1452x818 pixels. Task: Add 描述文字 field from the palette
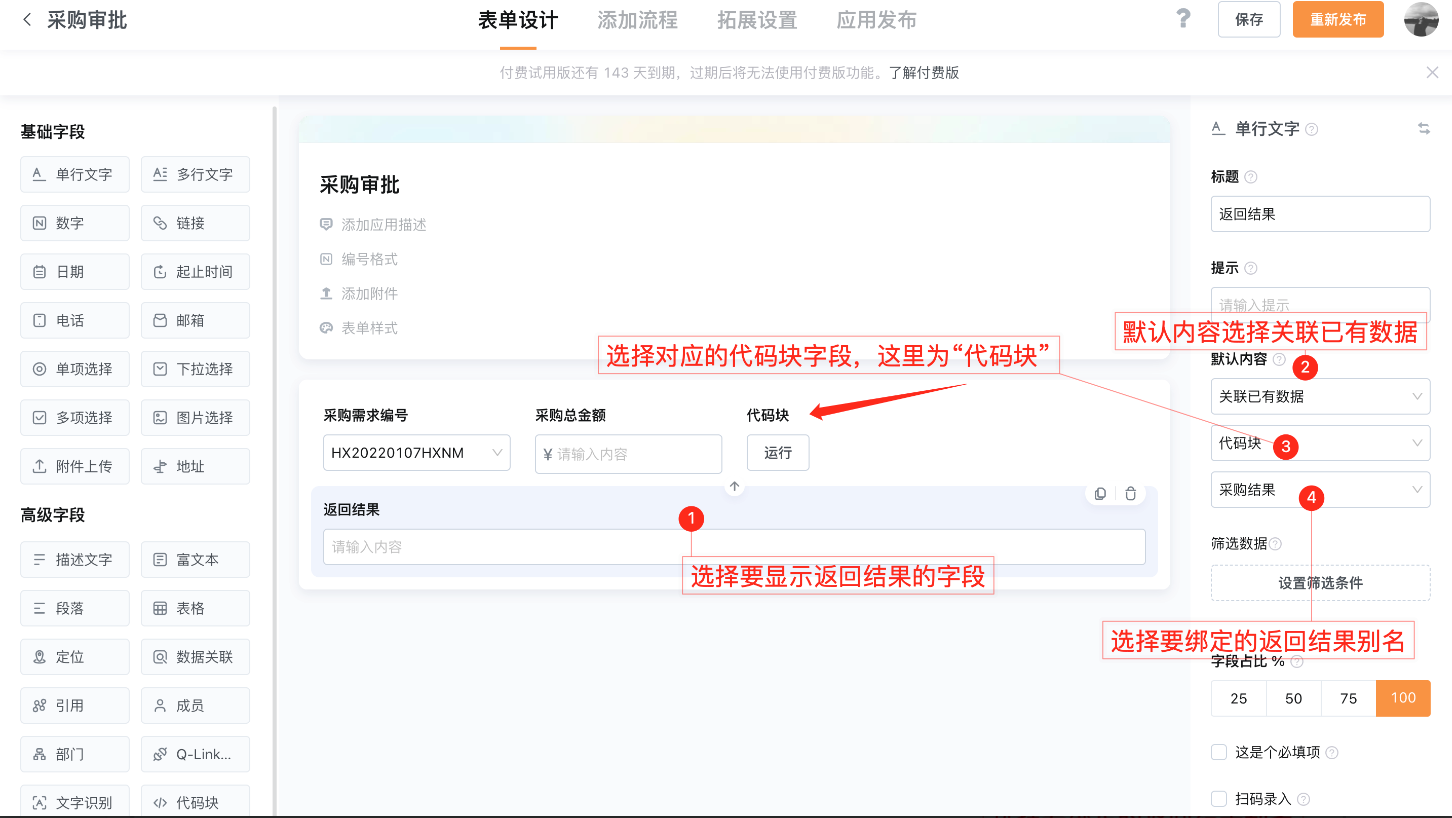pyautogui.click(x=75, y=560)
